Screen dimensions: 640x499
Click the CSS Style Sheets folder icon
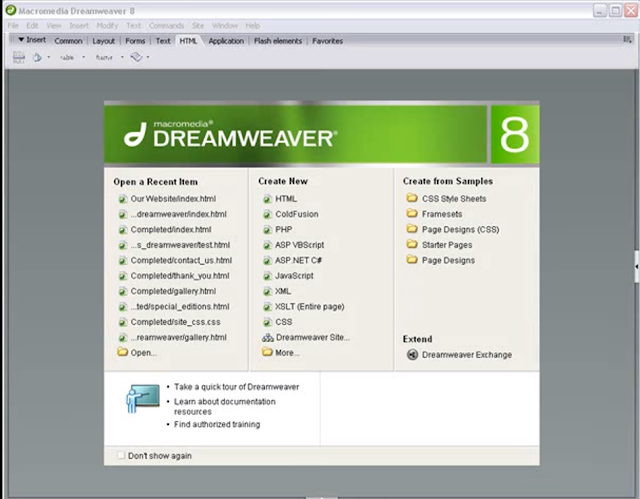click(412, 198)
